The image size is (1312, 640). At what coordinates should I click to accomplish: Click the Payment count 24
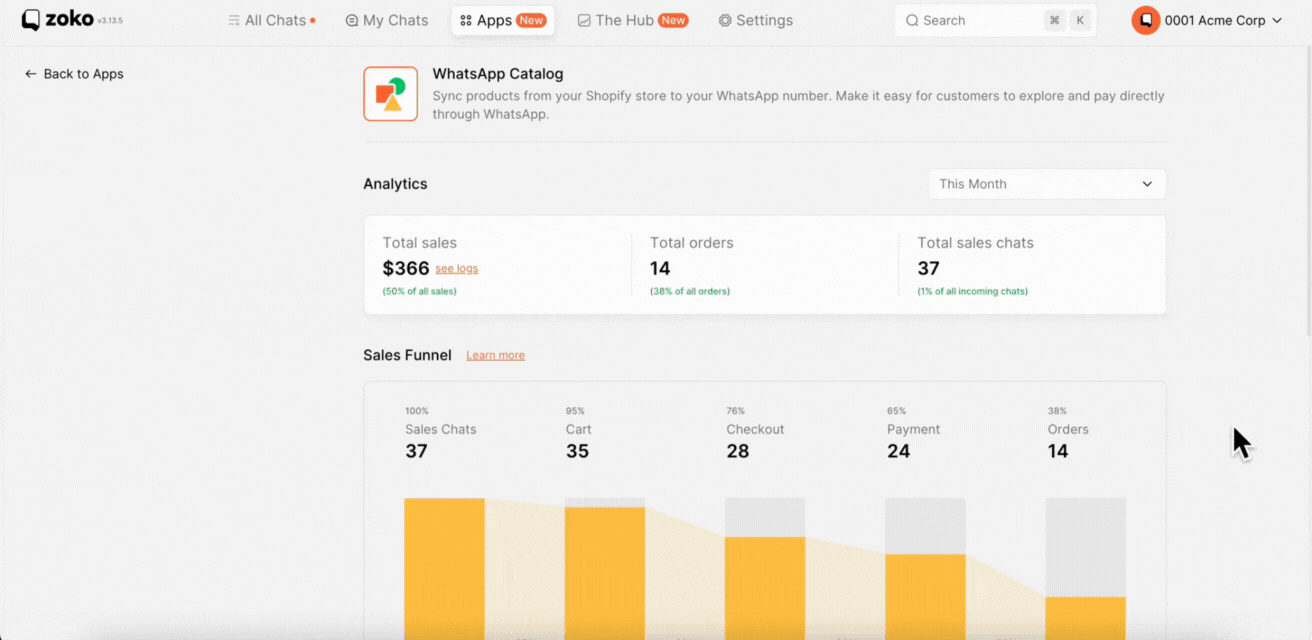(x=899, y=451)
